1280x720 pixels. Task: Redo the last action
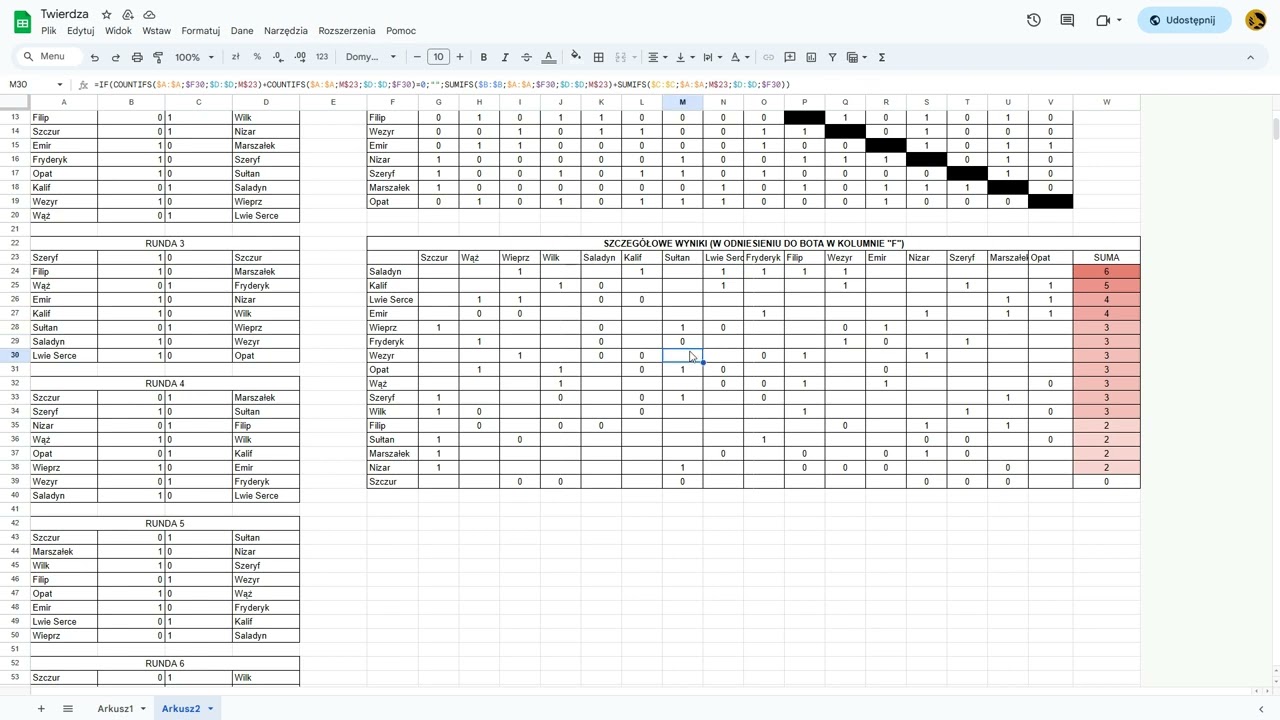coord(116,57)
